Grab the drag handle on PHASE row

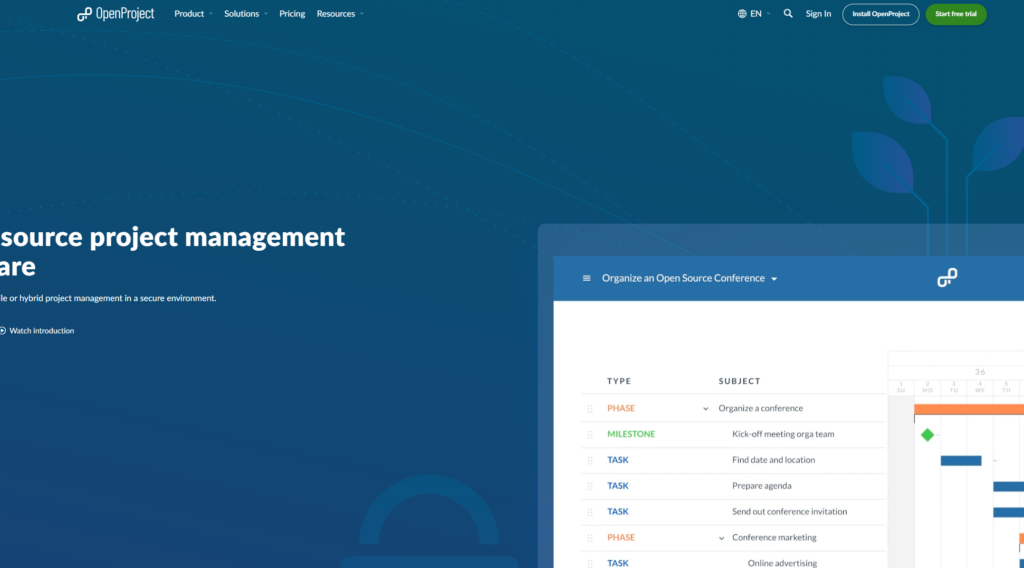(590, 408)
